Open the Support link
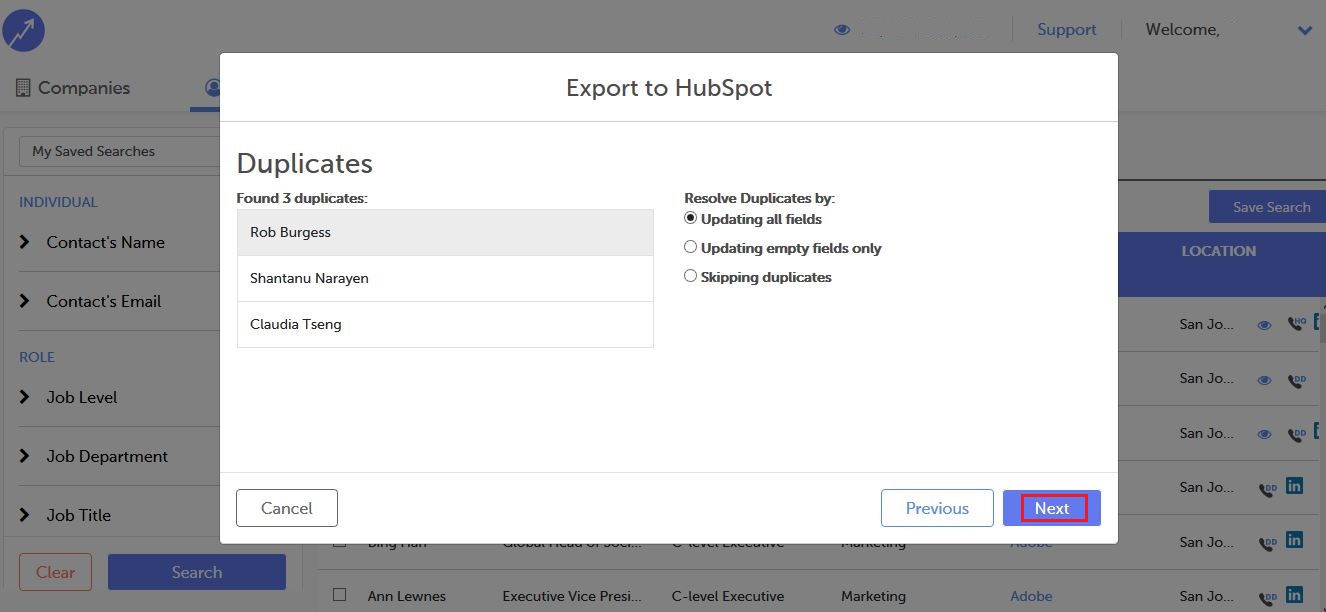 coord(1067,30)
